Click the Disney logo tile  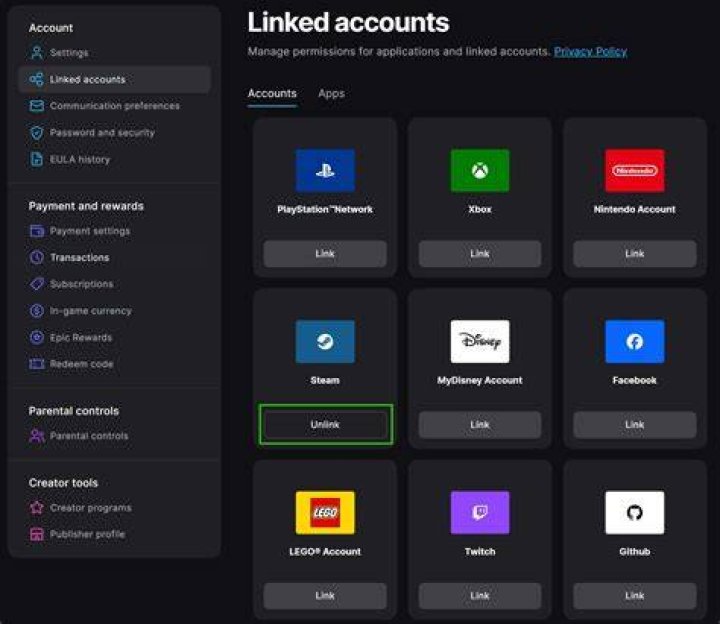click(480, 342)
